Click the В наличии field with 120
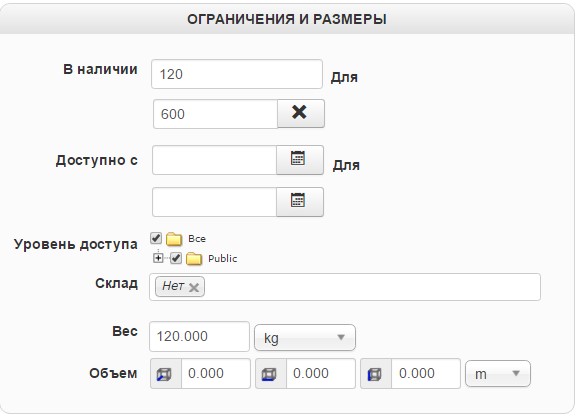This screenshot has height=416, width=581. [237, 74]
